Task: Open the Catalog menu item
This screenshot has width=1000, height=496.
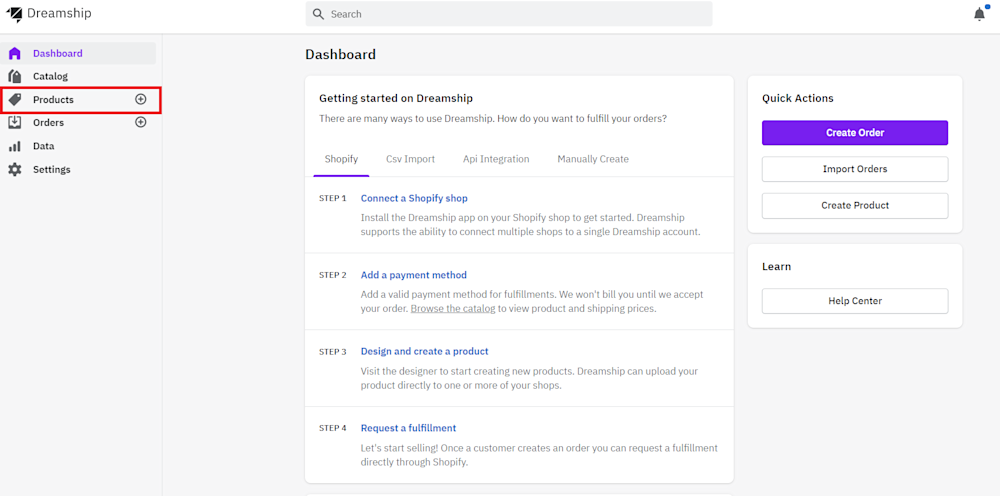Action: tap(79, 77)
